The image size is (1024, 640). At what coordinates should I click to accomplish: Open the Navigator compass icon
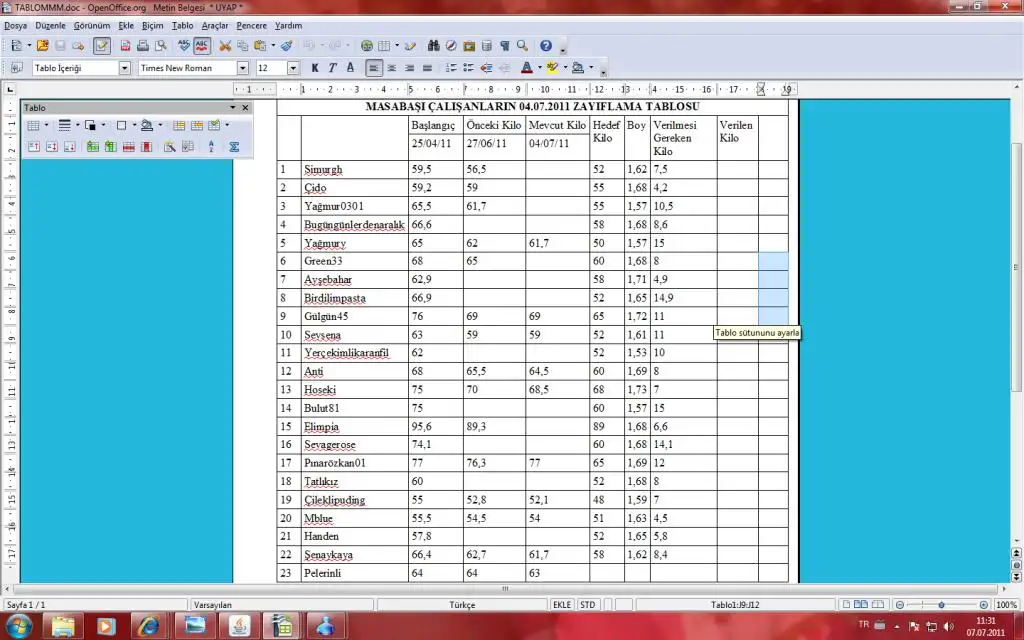point(452,46)
